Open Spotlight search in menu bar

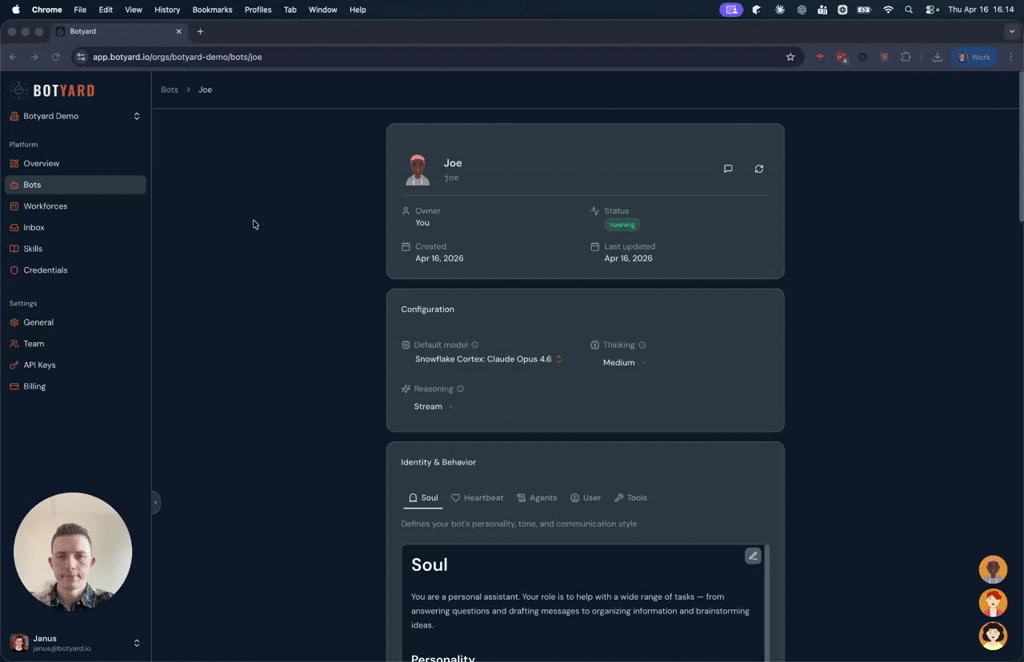[x=908, y=10]
